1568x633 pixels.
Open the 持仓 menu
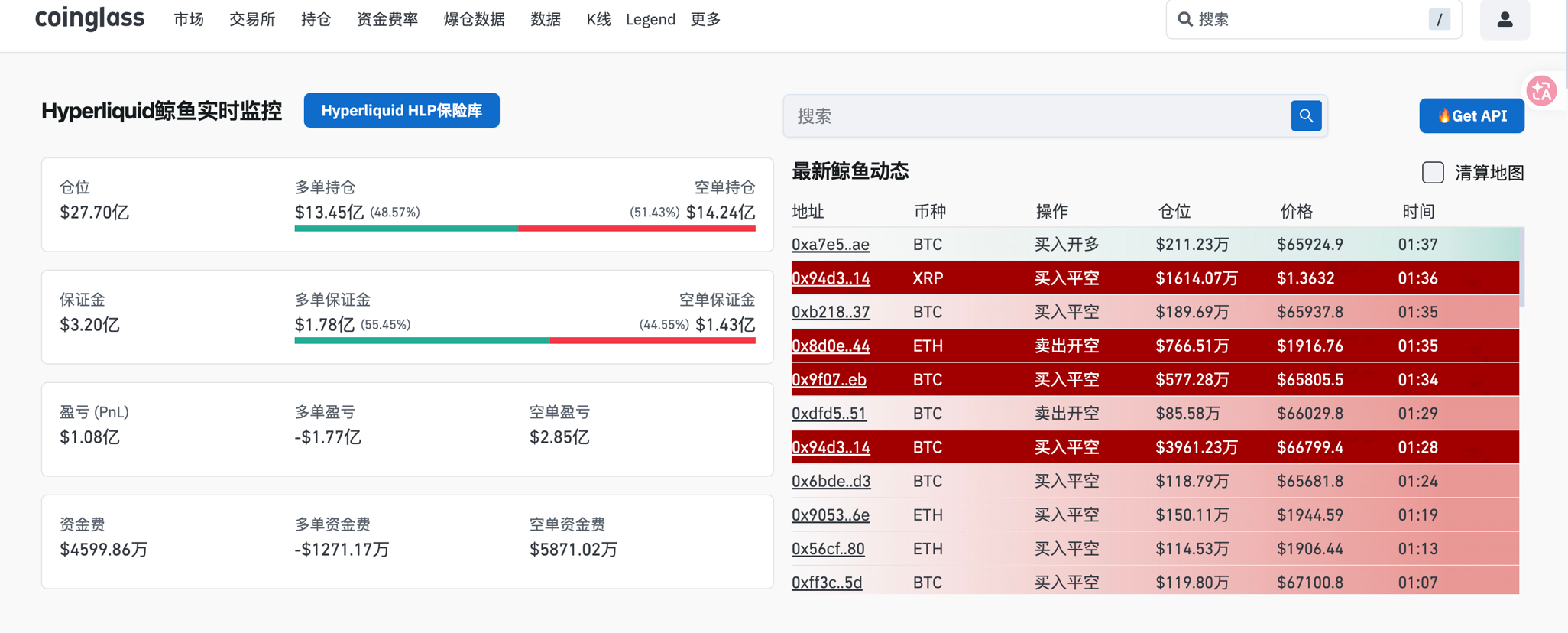coord(316,19)
